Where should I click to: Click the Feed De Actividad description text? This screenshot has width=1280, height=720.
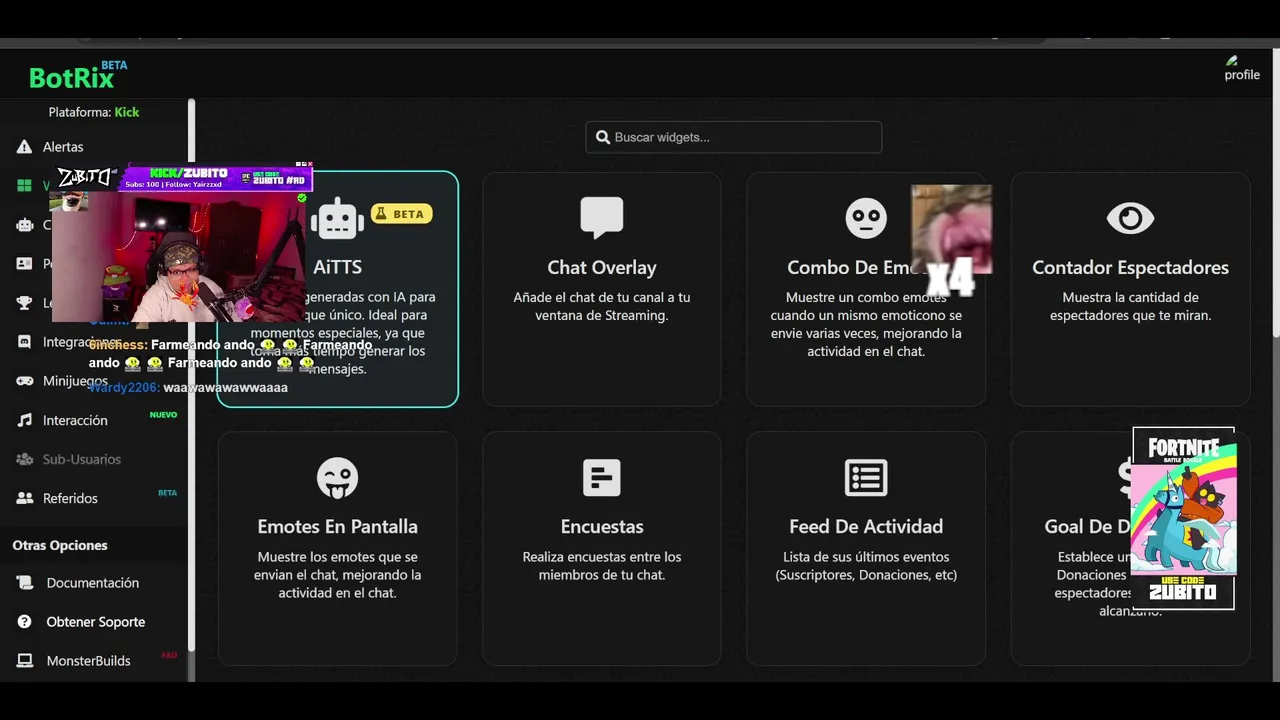coord(866,566)
